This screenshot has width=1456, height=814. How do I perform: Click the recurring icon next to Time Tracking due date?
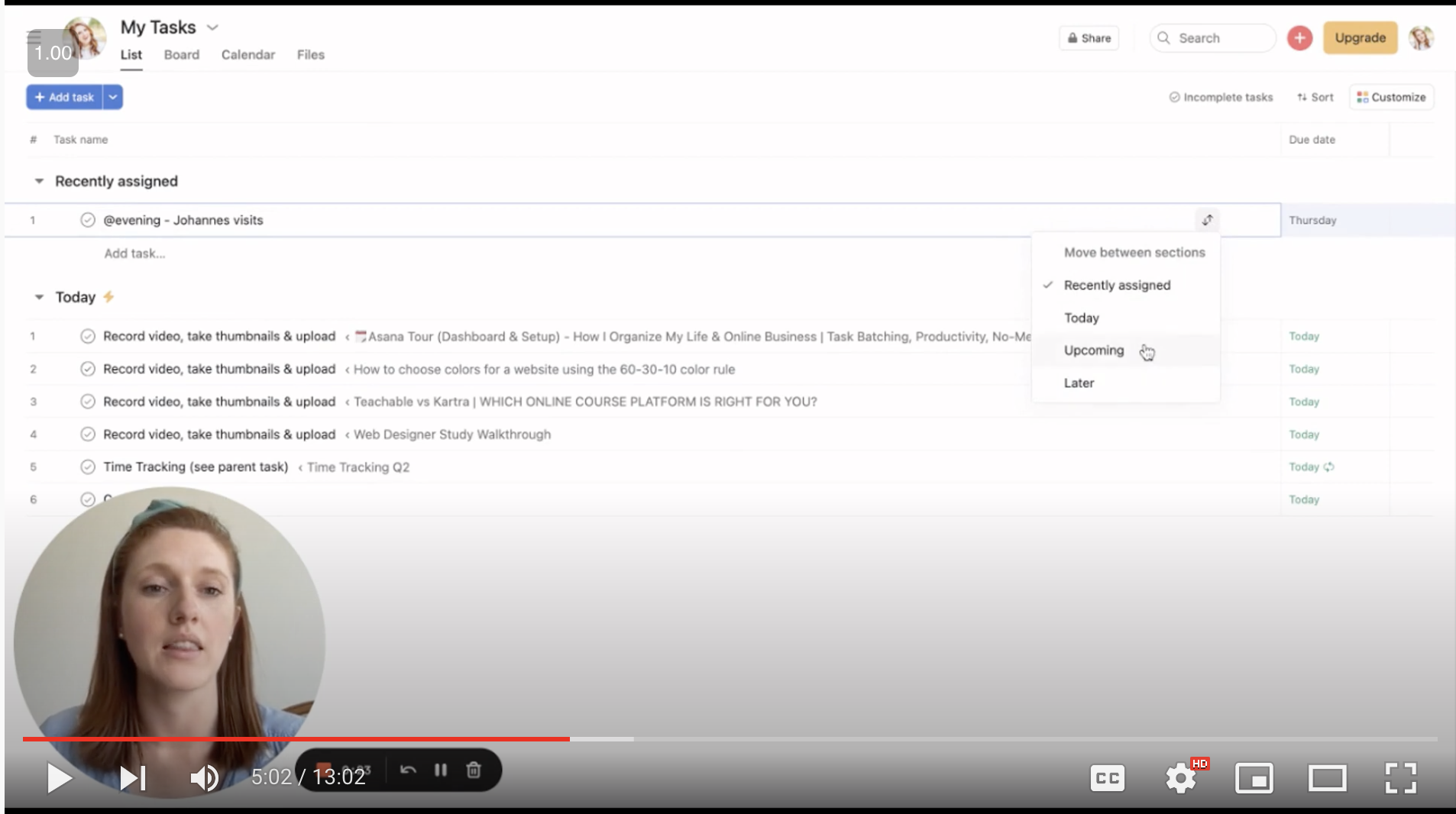(x=1329, y=467)
